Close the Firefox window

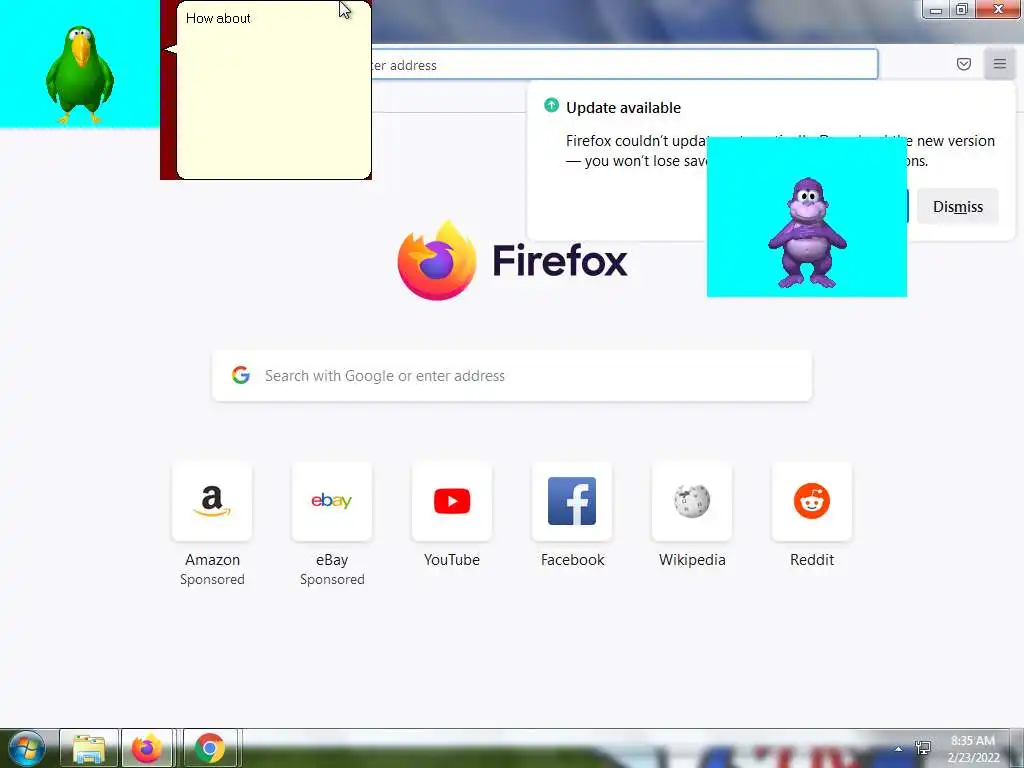pyautogui.click(x=998, y=9)
